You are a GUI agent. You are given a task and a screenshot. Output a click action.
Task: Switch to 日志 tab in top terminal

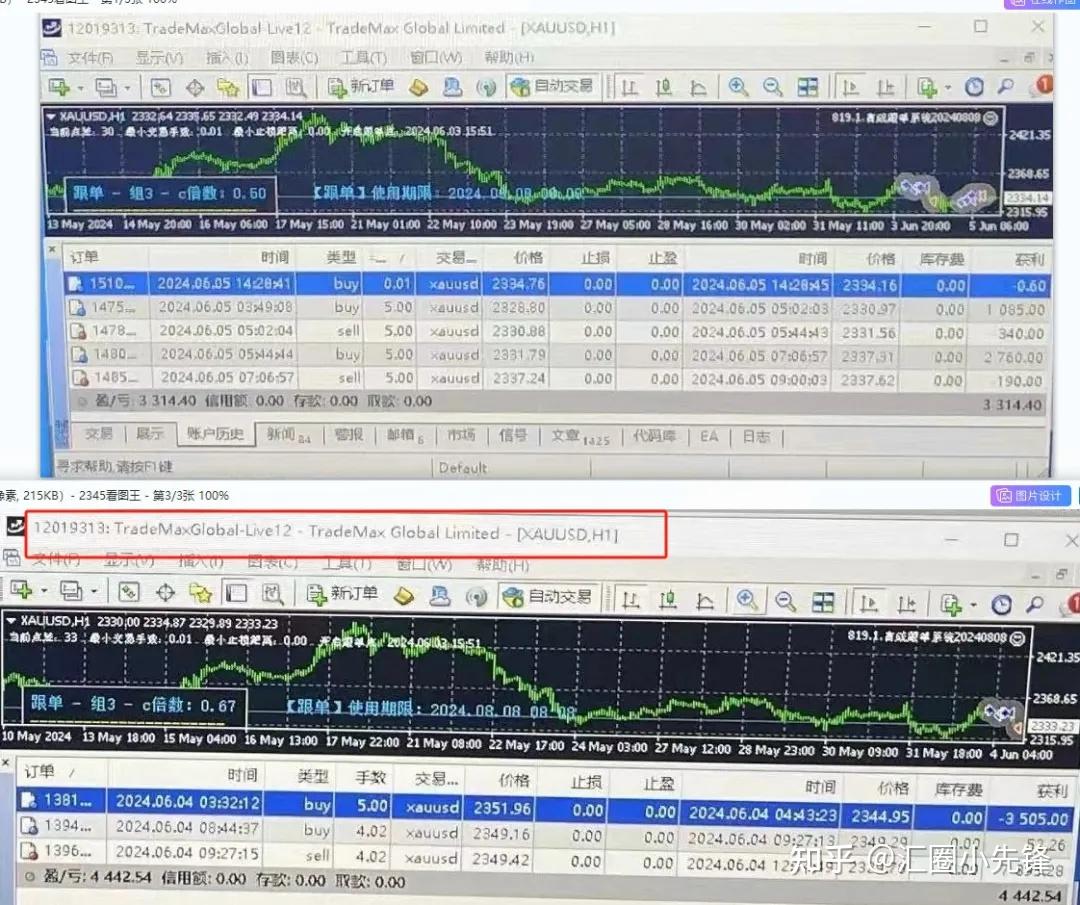coord(756,436)
